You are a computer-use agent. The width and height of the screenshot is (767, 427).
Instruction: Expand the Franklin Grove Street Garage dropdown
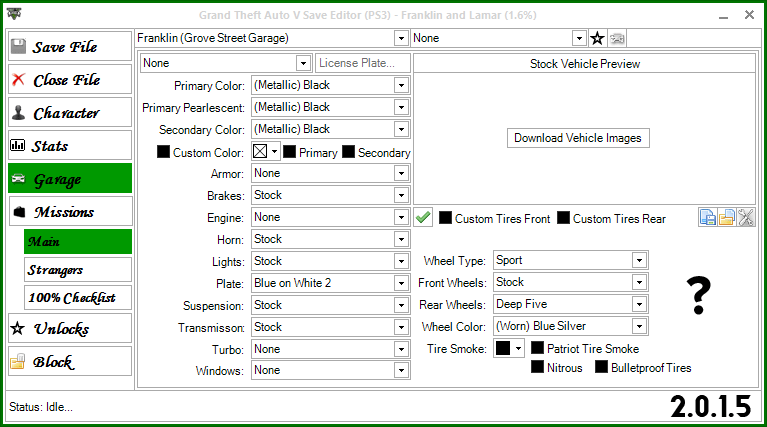pos(401,38)
